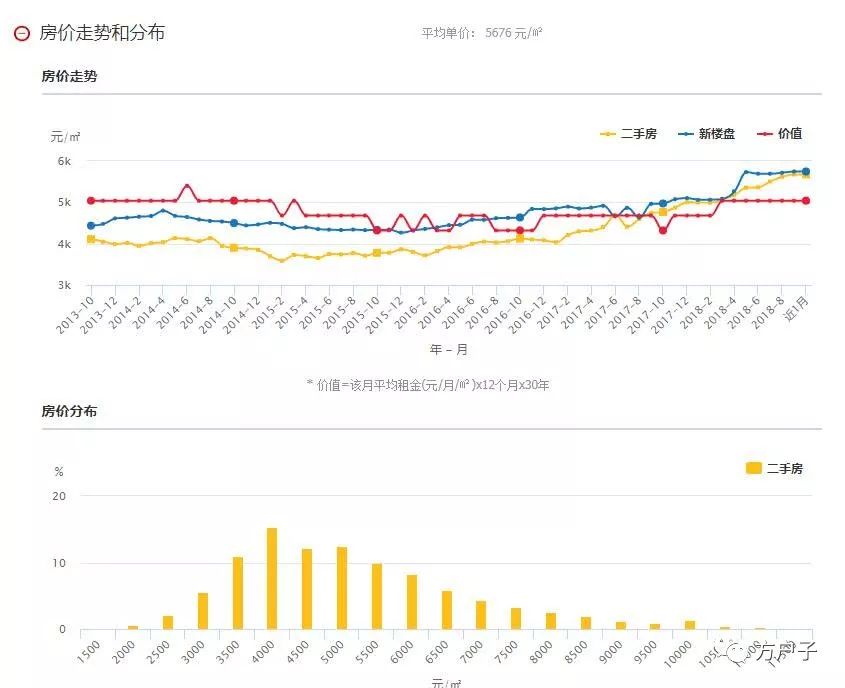This screenshot has height=688, width=845.
Task: Select yellow 二手房 square marker at 2013-10
Action: tap(91, 239)
